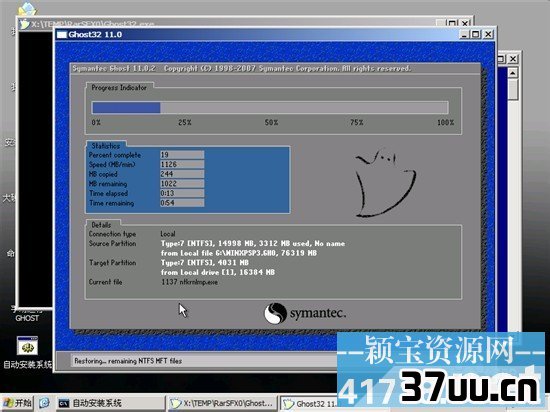The height and width of the screenshot is (412, 550).
Task: Click the 100% progress marker
Action: (445, 122)
